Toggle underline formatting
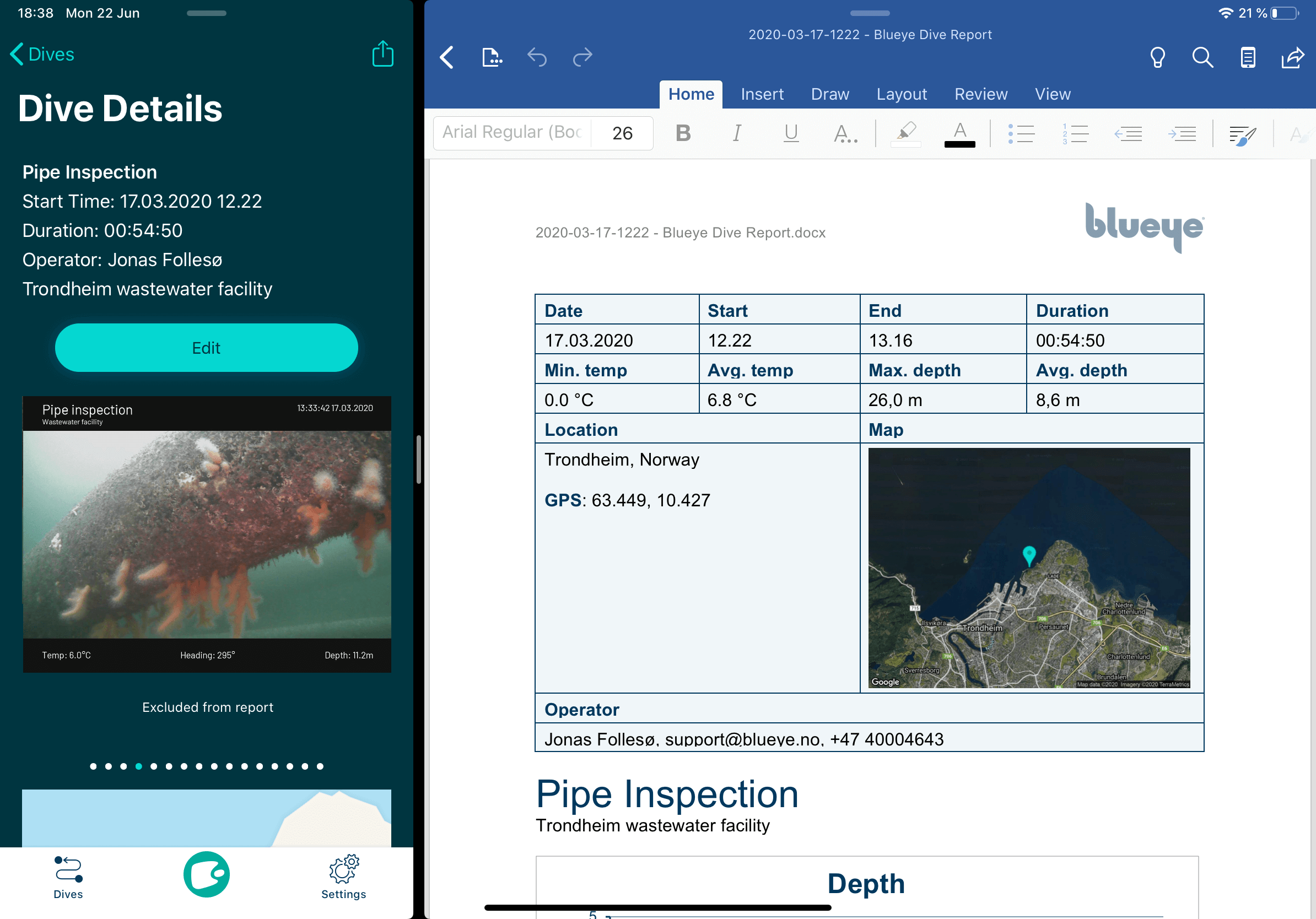The image size is (1316, 919). (x=791, y=133)
